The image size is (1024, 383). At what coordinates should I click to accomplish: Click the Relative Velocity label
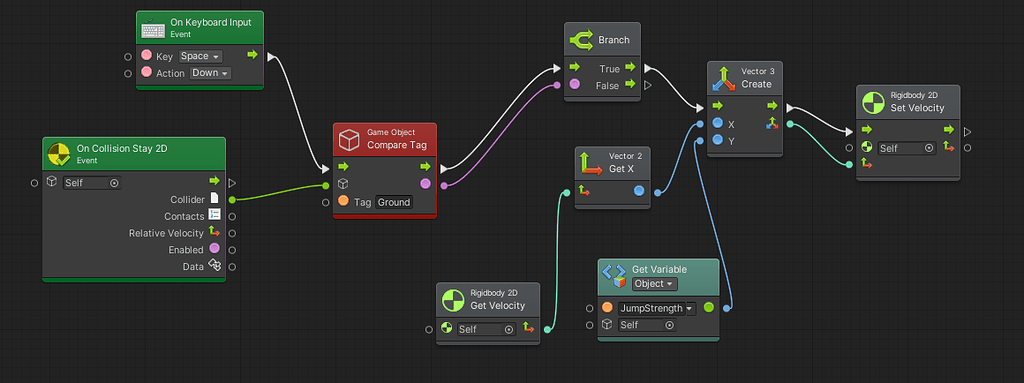tap(166, 233)
